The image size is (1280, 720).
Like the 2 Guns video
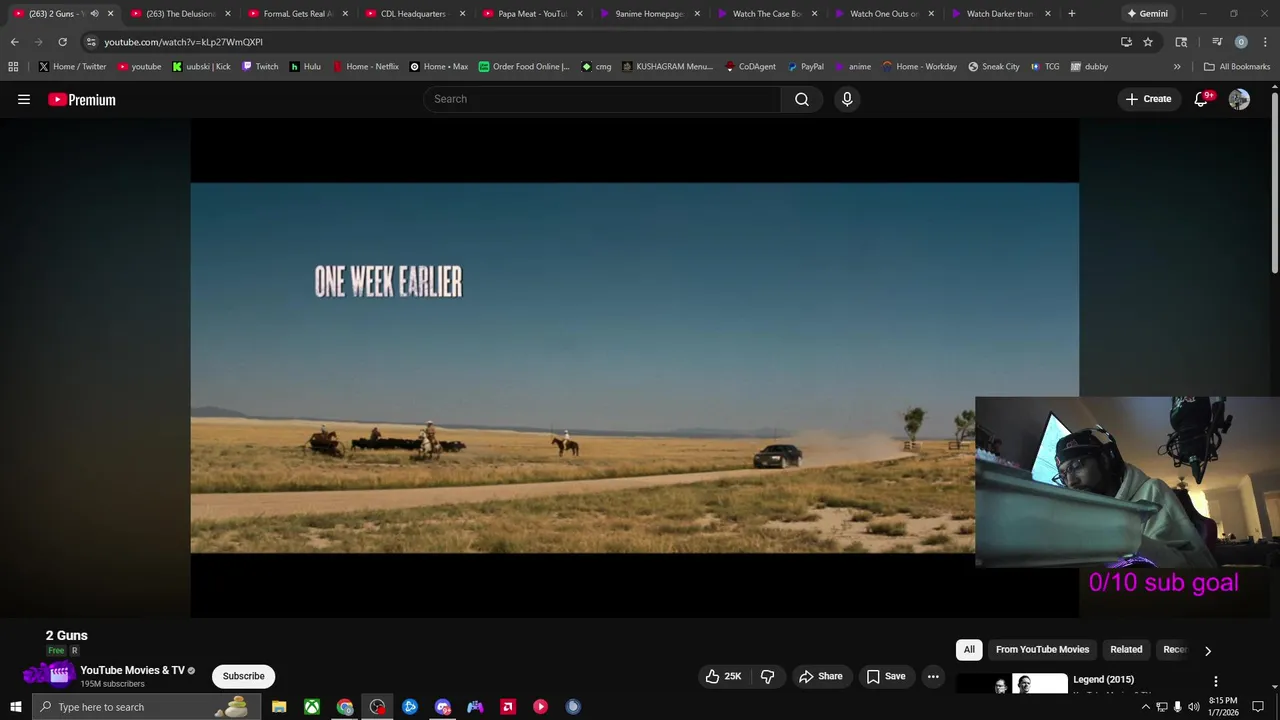click(x=724, y=676)
